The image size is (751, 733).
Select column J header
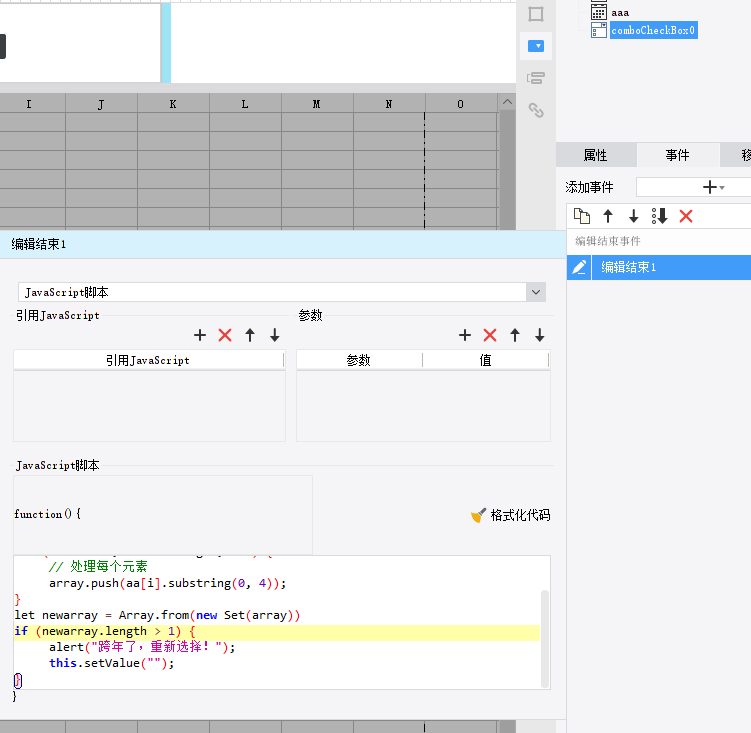(x=101, y=103)
